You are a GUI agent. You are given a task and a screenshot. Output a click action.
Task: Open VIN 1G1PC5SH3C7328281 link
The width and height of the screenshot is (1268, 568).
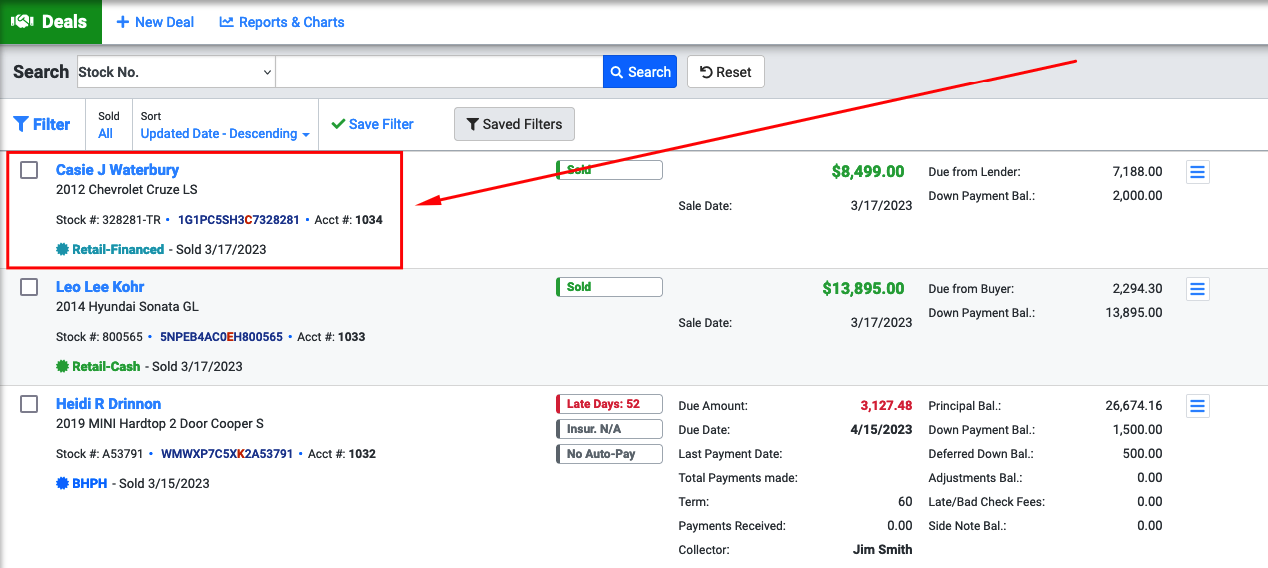(239, 220)
